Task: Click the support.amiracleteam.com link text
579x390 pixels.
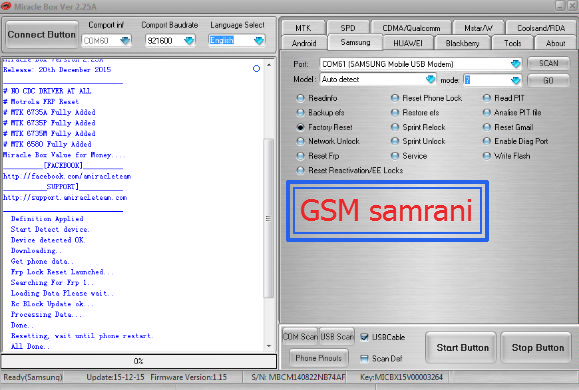Action: pyautogui.click(x=65, y=198)
